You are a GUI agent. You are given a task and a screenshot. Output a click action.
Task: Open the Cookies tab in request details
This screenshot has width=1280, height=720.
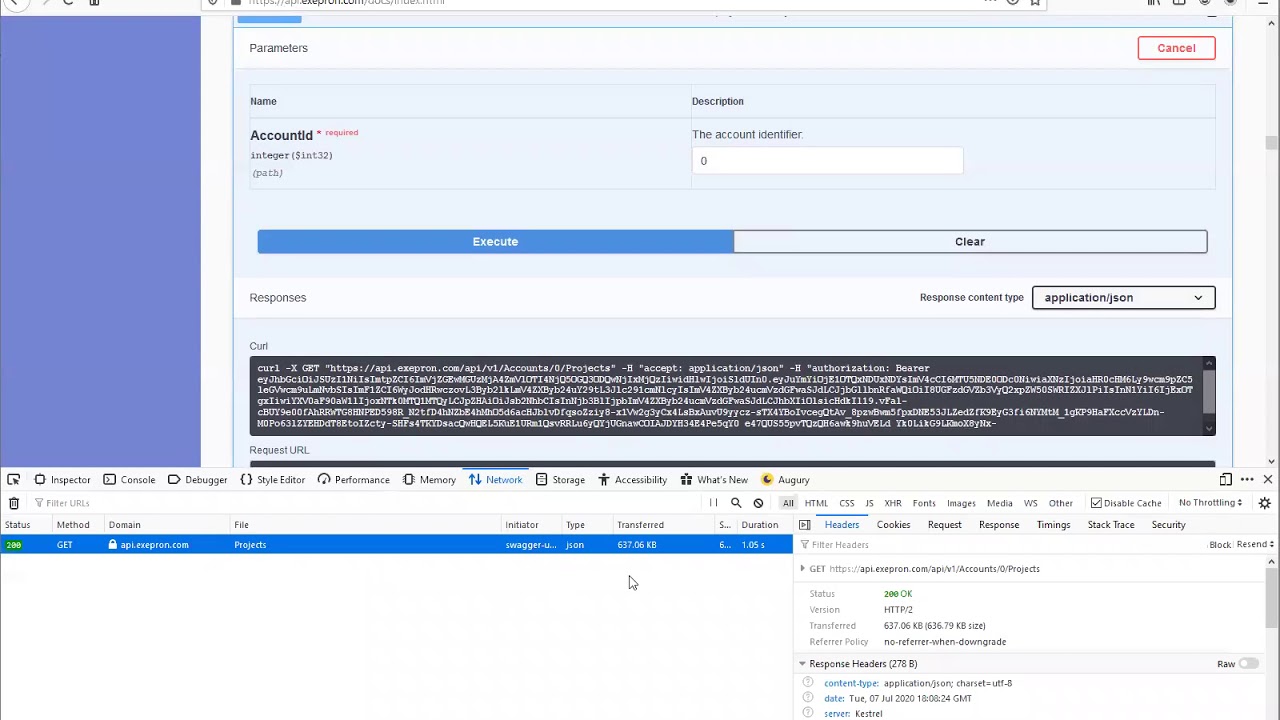[893, 525]
